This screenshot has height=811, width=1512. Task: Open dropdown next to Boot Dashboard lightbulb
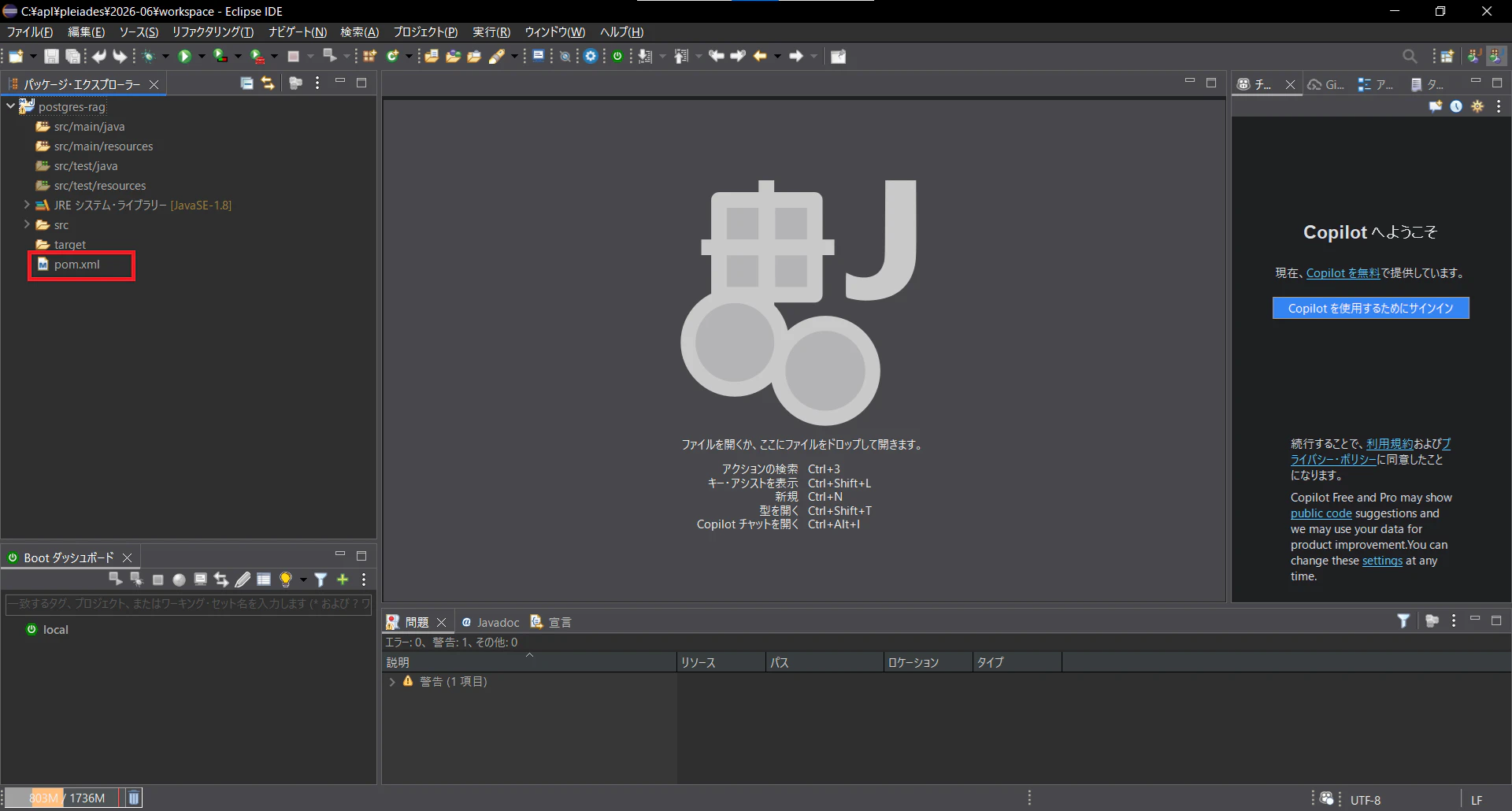303,580
